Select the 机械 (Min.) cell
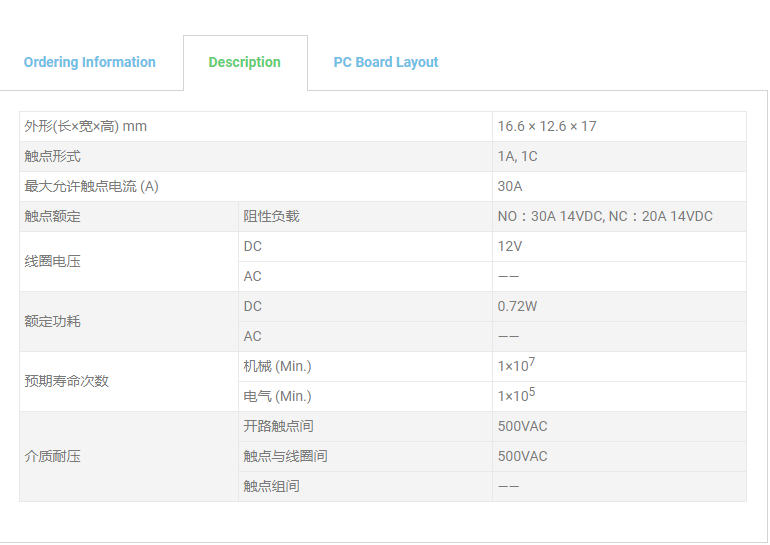Screen dimensions: 770x545 click(x=277, y=366)
